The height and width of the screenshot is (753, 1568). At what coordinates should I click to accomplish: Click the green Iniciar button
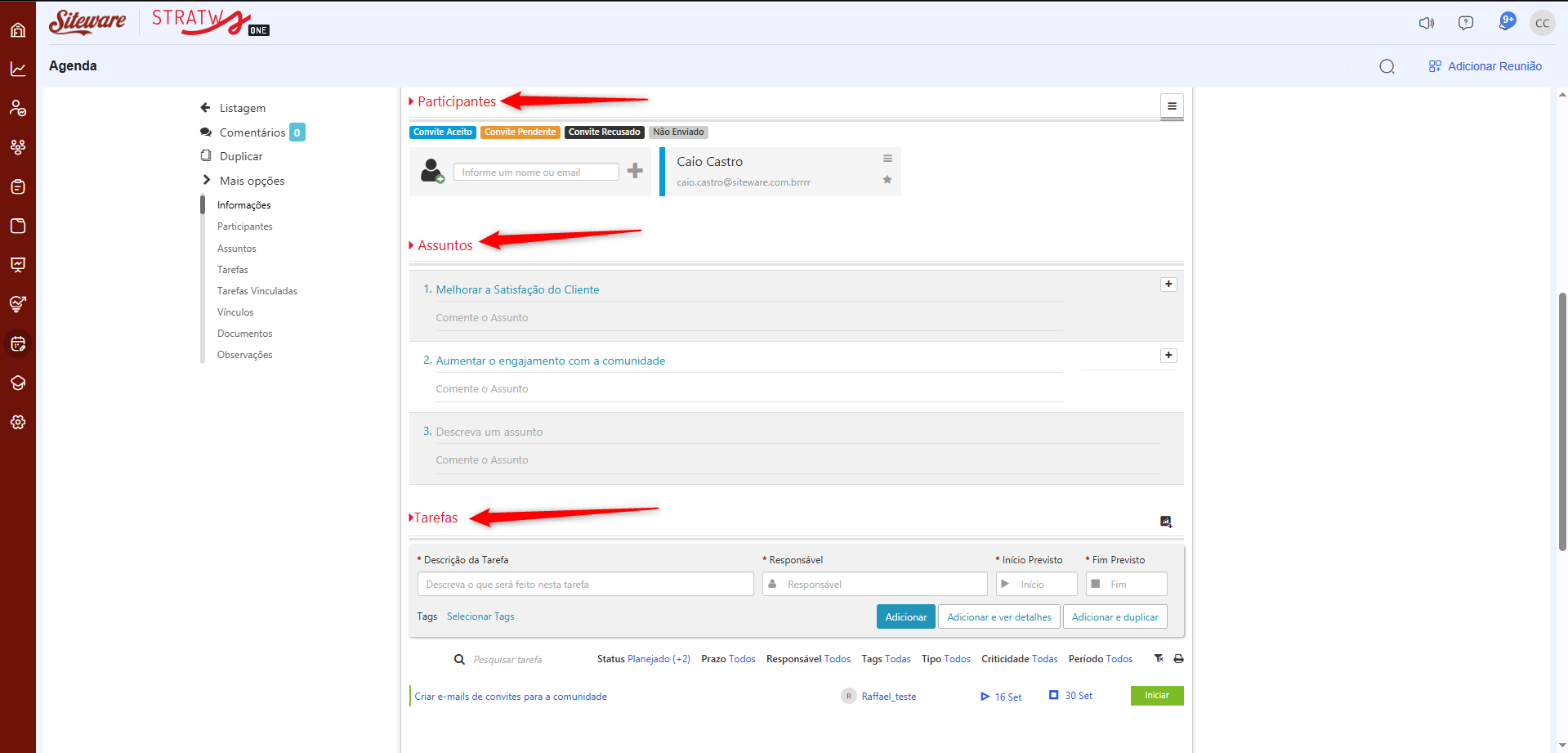coord(1156,696)
